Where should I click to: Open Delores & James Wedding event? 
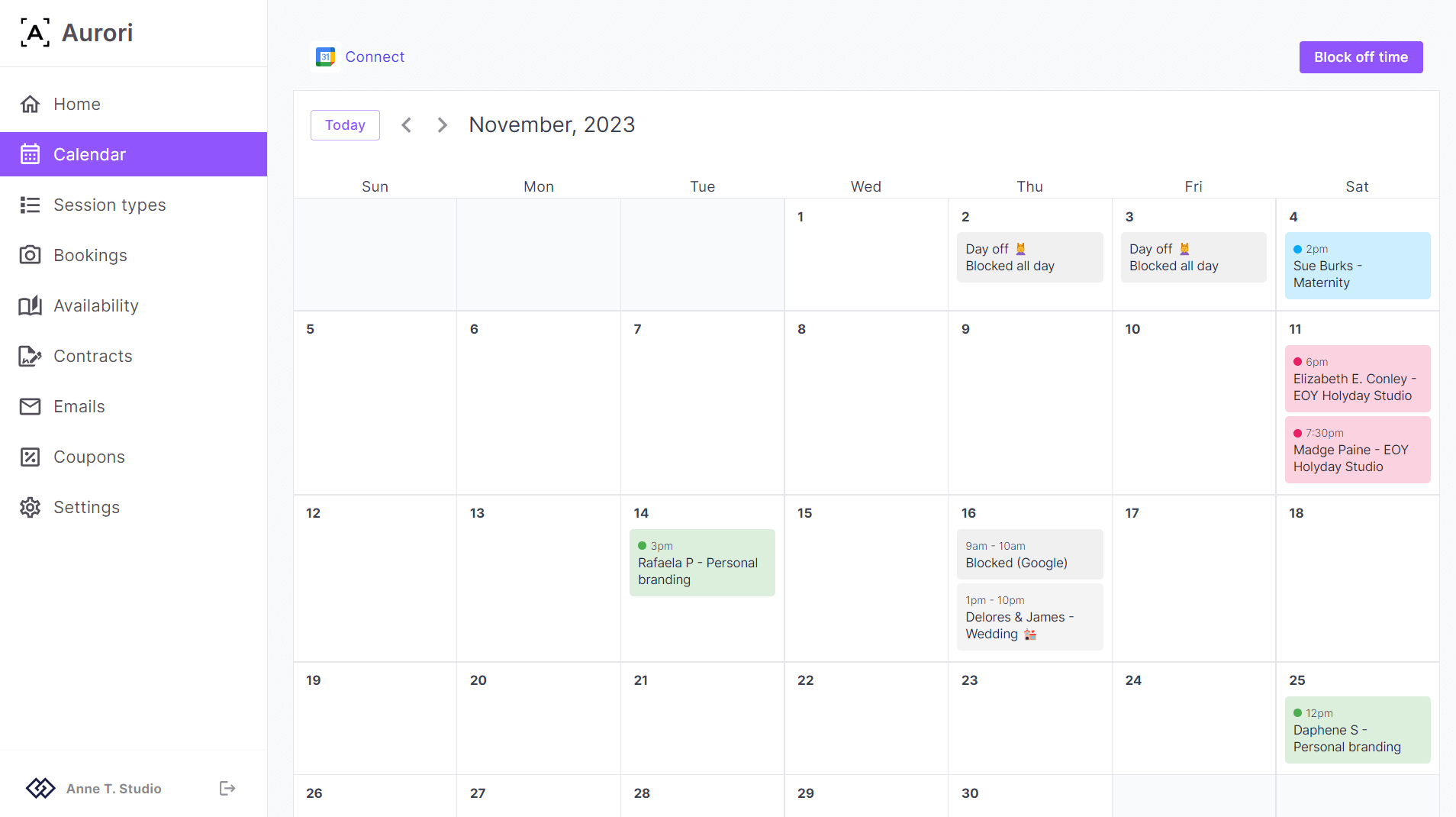1029,617
